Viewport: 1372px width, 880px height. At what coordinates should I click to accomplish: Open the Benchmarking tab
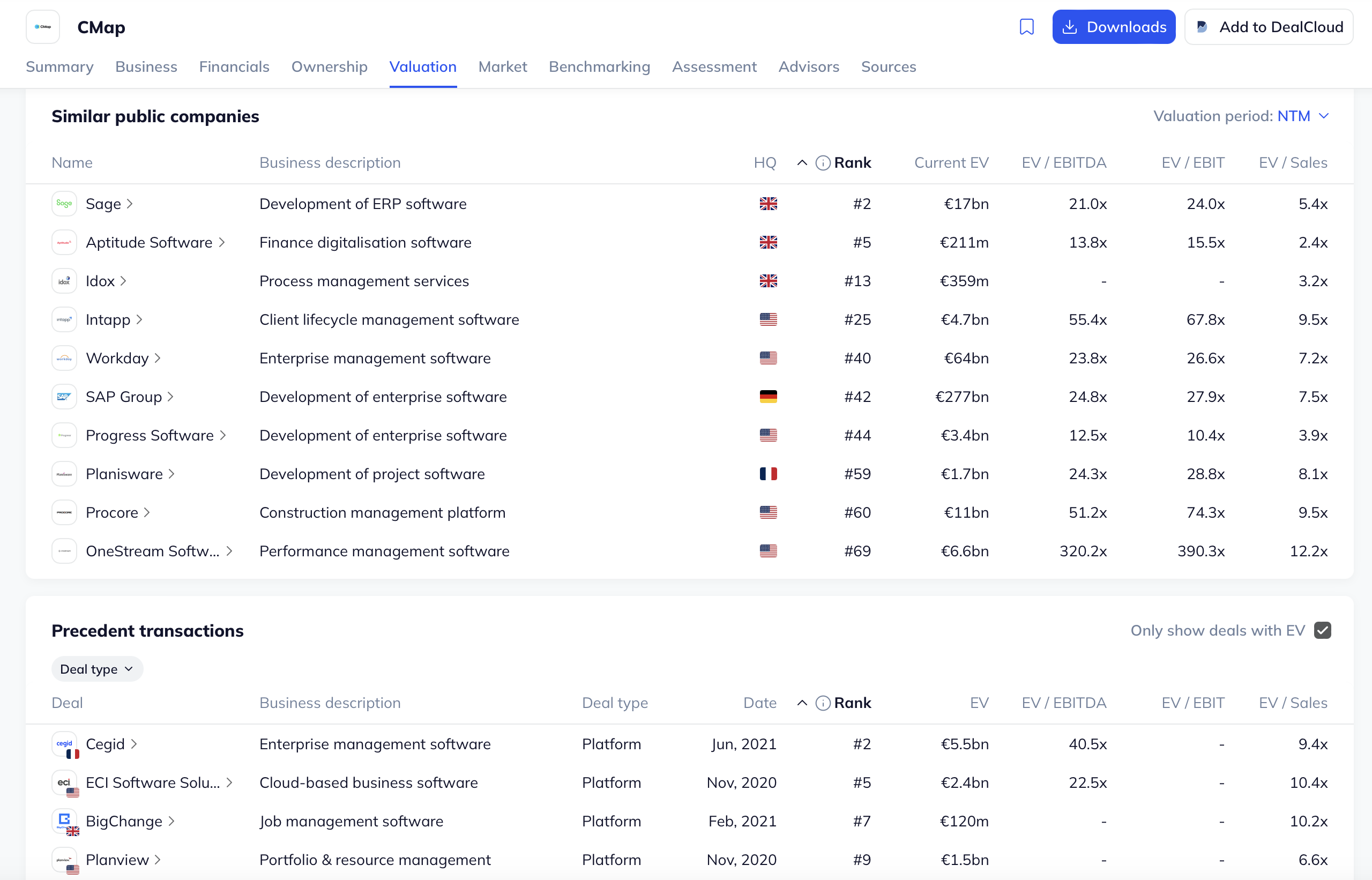pos(599,67)
